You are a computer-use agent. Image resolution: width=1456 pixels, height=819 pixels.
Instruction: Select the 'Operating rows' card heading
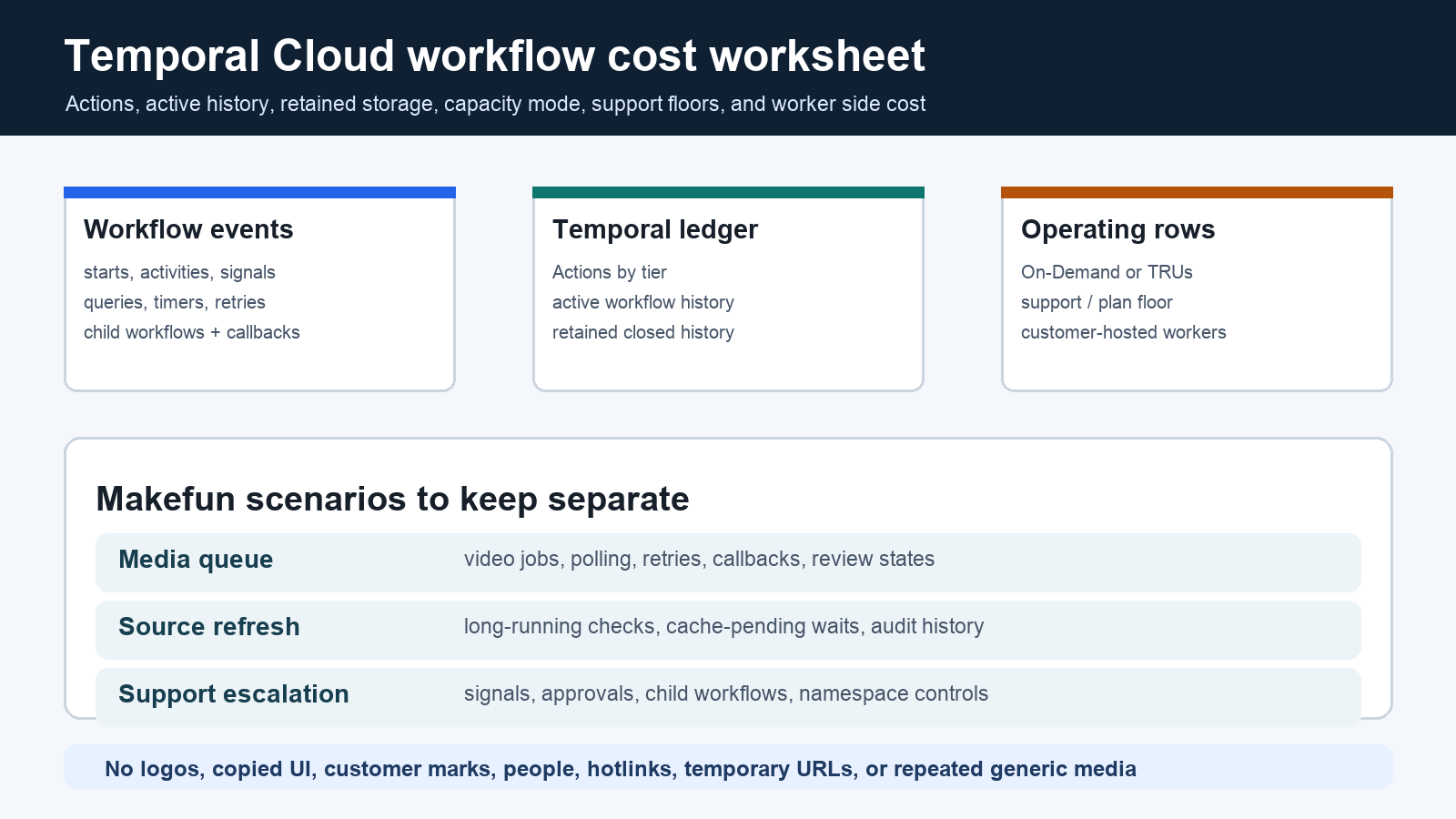coord(1117,229)
